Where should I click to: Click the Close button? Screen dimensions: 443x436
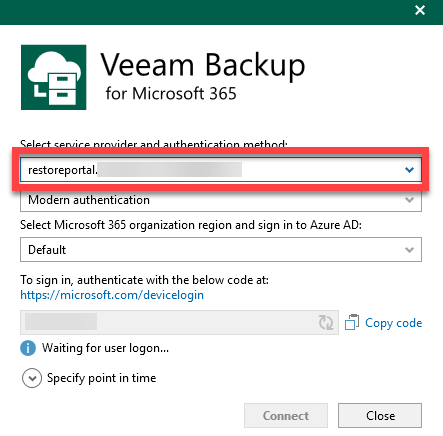click(x=380, y=416)
